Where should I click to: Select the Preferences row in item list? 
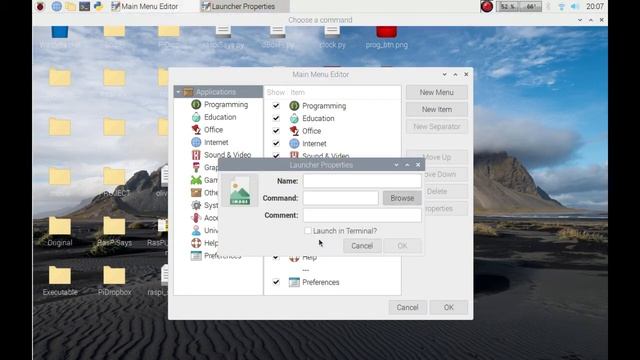[x=333, y=282]
